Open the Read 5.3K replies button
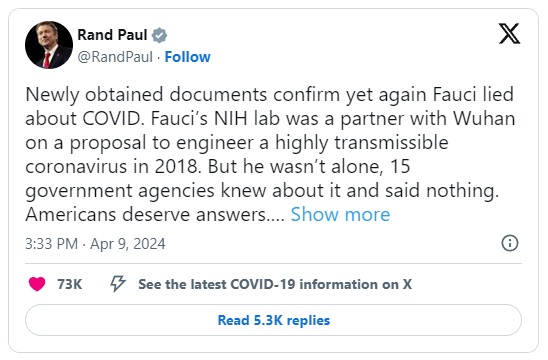 pos(273,320)
